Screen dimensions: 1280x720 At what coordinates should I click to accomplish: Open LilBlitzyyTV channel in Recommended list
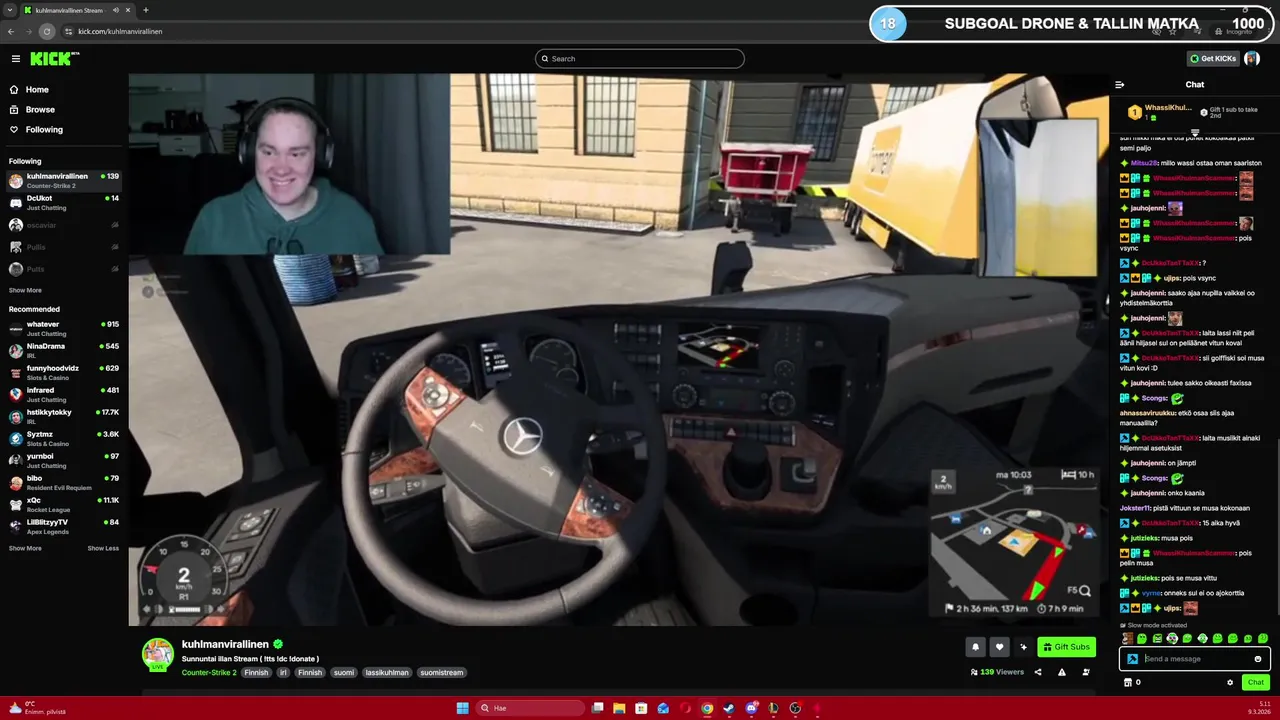[64, 526]
